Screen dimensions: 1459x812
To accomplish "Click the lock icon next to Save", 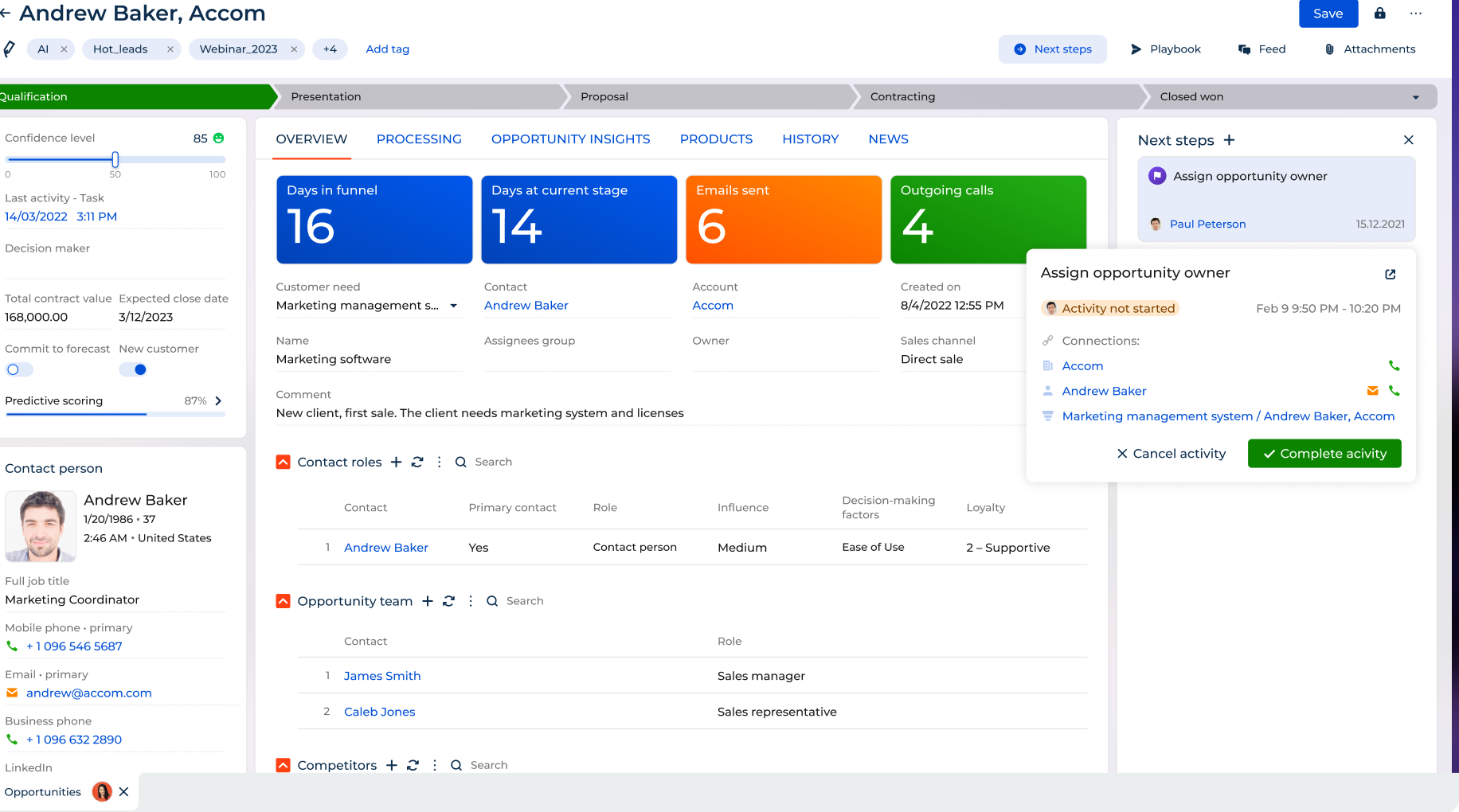I will coord(1380,14).
